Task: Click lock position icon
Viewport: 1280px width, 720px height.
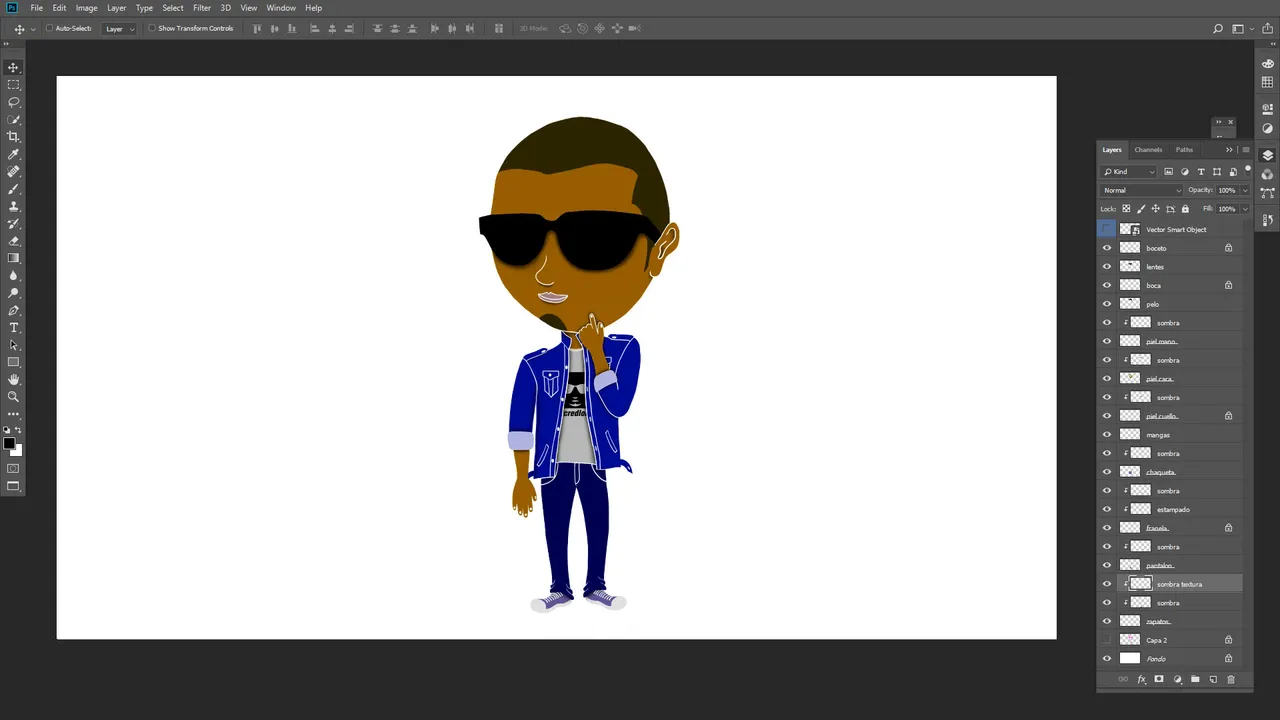Action: [1156, 209]
